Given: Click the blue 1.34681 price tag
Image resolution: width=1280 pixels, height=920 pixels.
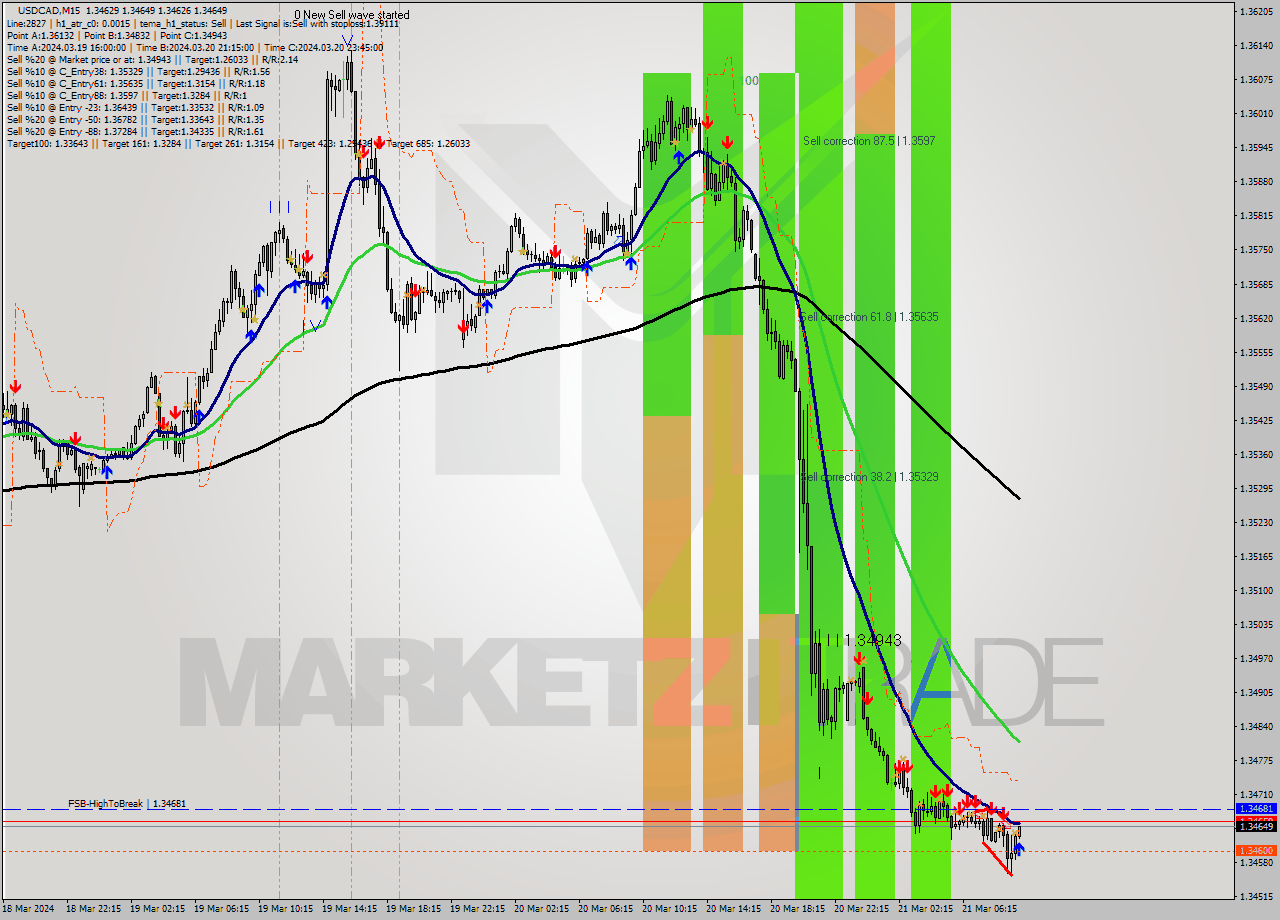Looking at the screenshot, I should [x=1256, y=808].
